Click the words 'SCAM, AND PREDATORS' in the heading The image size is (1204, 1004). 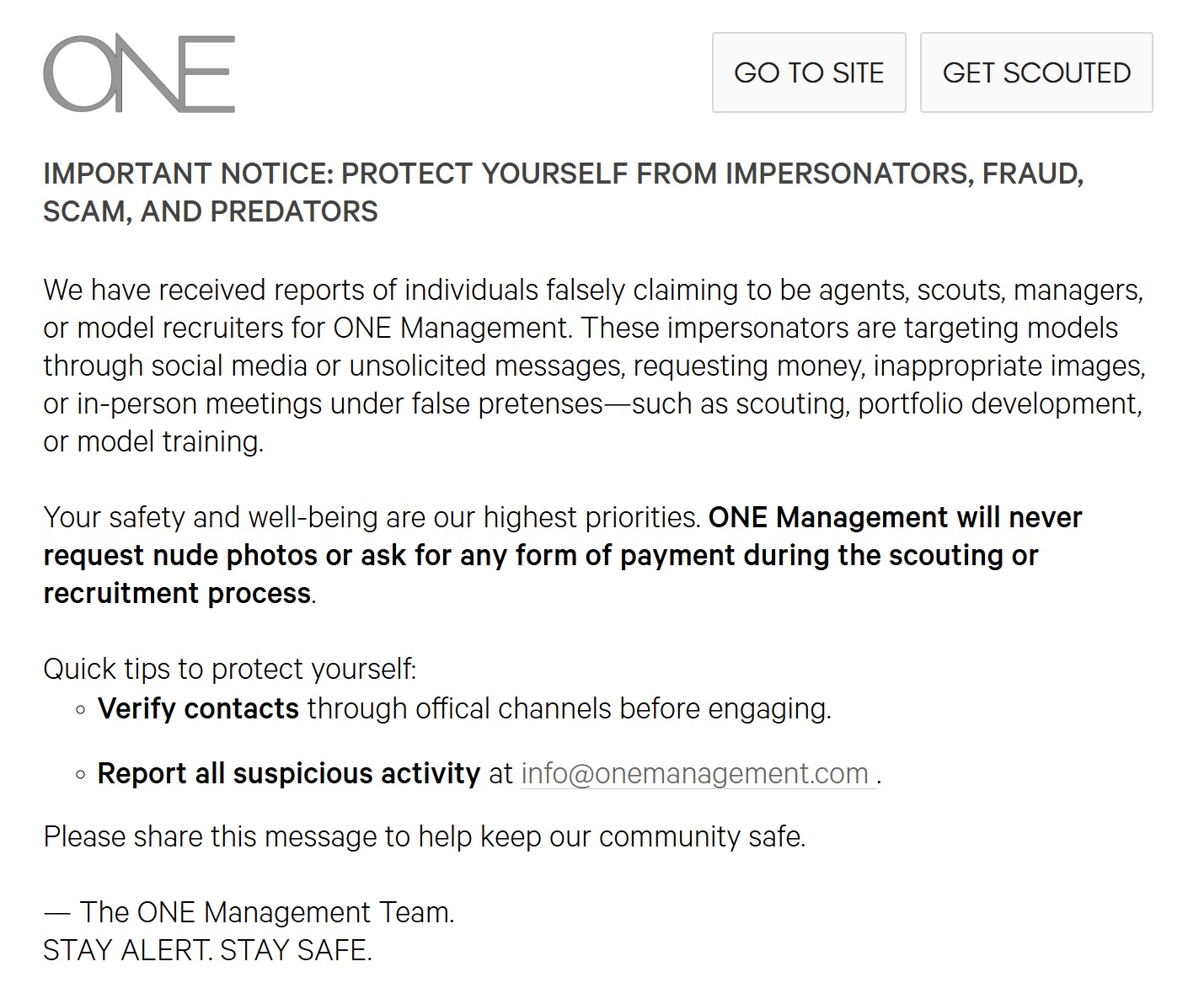[211, 211]
